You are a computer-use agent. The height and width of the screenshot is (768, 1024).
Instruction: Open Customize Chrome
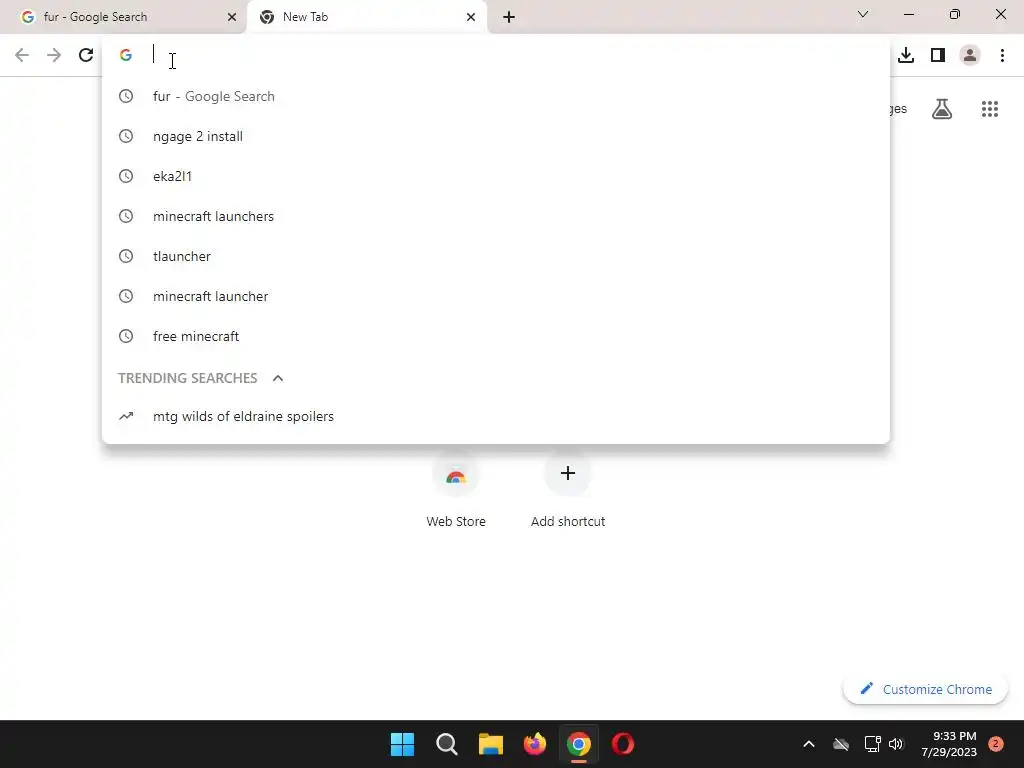(x=925, y=689)
